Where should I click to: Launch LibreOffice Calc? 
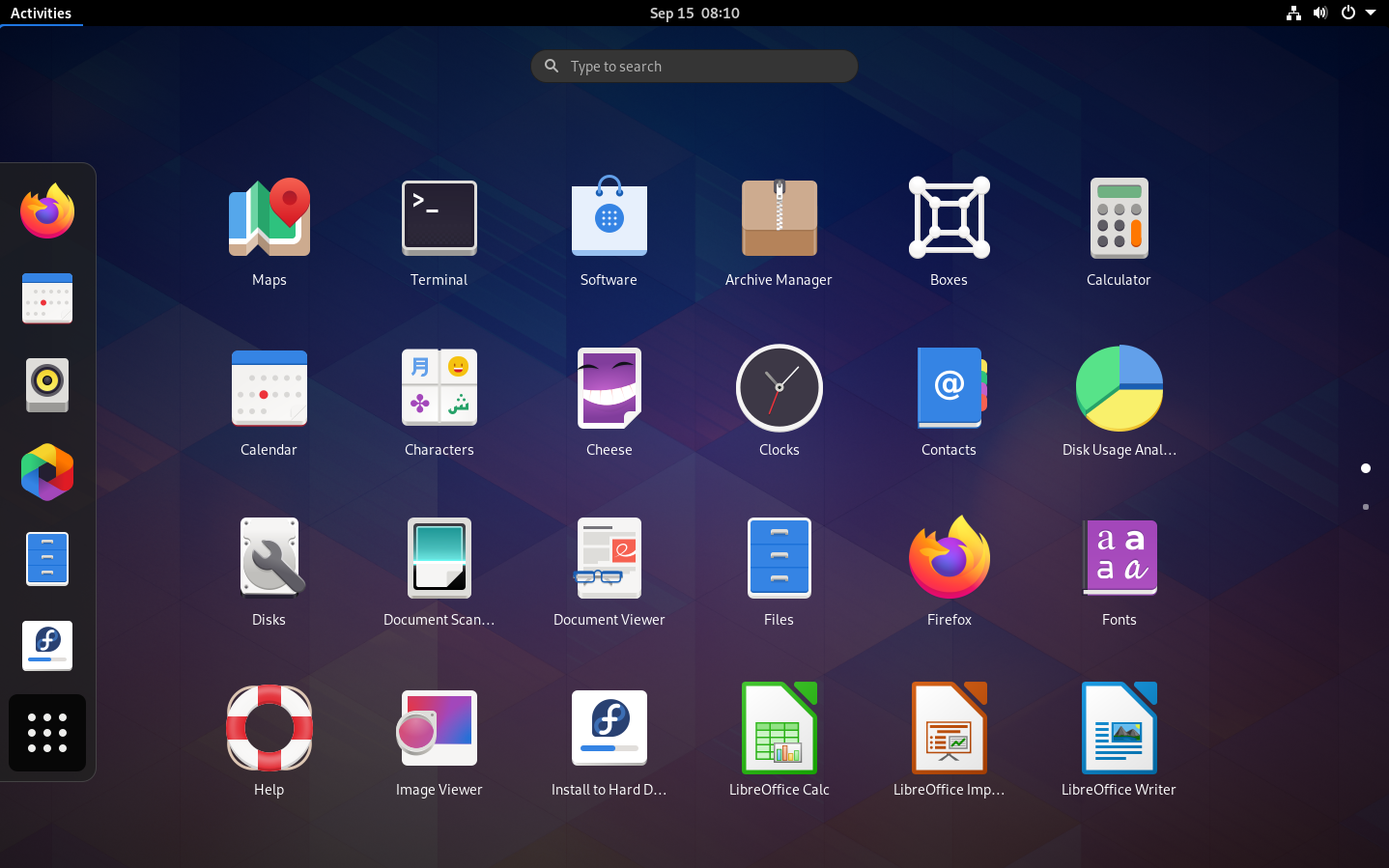(x=779, y=727)
